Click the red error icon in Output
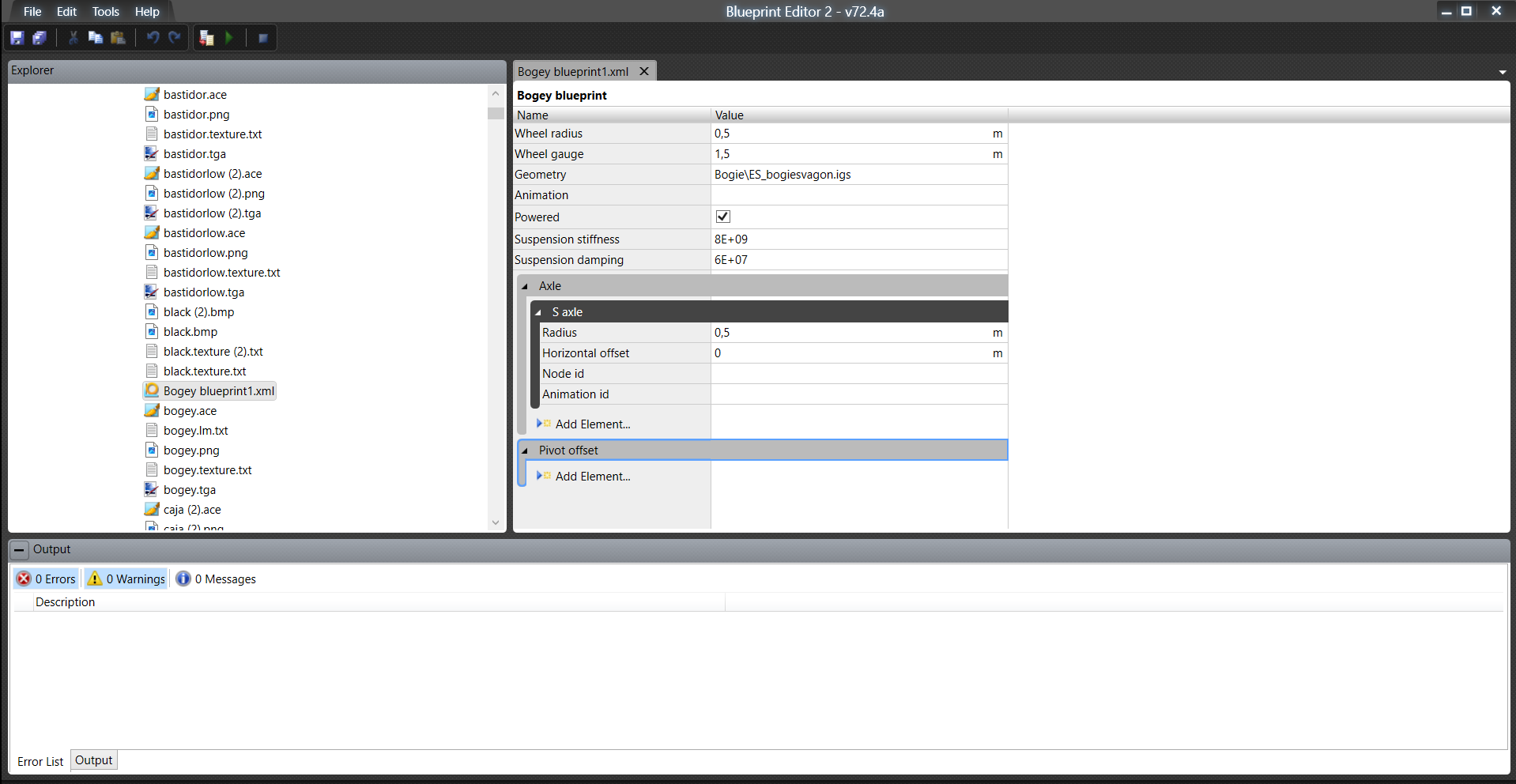Screen dimensions: 1516x784 point(24,579)
